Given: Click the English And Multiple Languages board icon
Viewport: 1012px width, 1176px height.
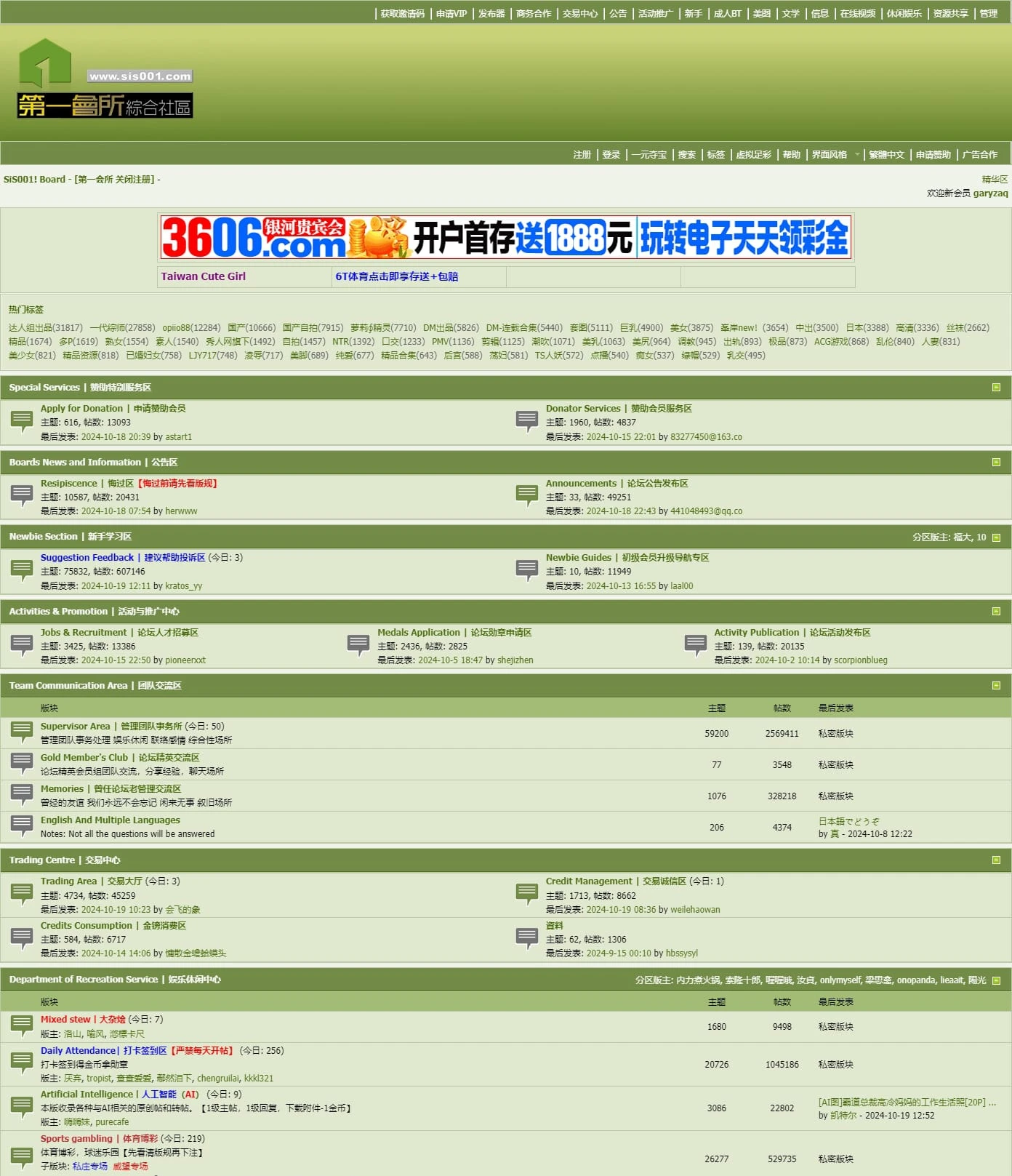Looking at the screenshot, I should (x=22, y=826).
